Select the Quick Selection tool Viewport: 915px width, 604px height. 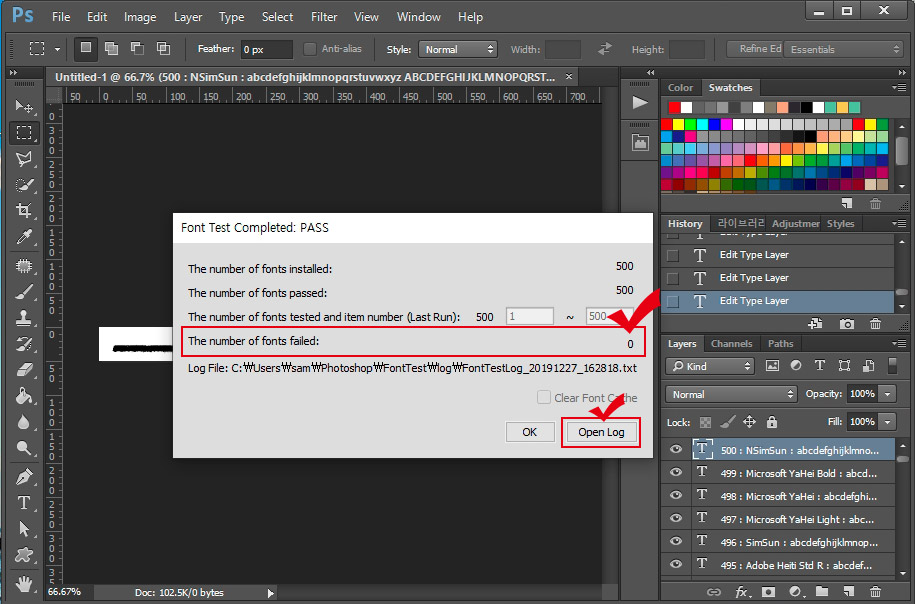24,185
